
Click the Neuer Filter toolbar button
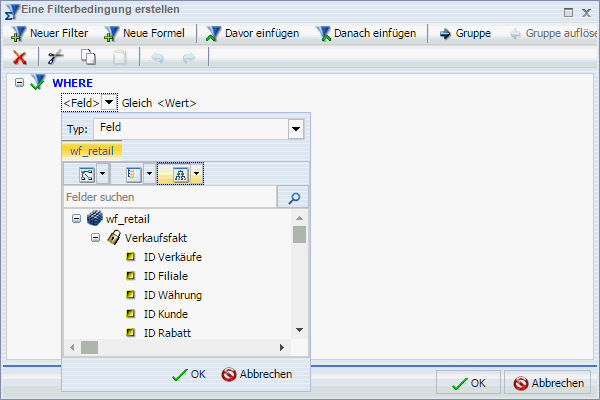(x=50, y=33)
